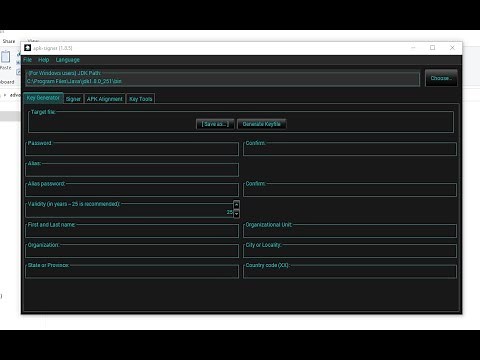Click the Alias password input field
This screenshot has width=480, height=360.
(x=132, y=191)
